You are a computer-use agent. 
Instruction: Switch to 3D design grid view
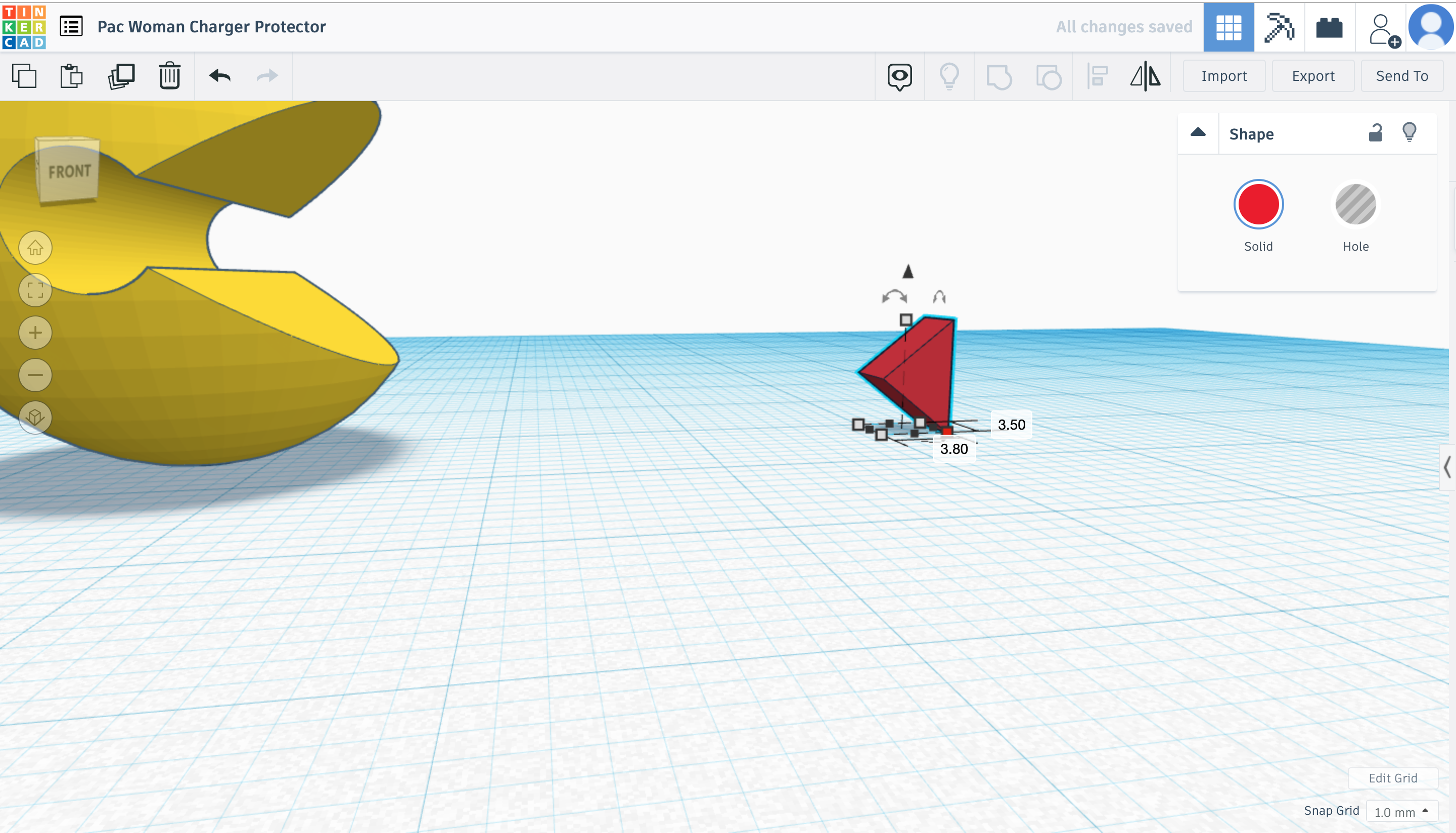click(1228, 27)
